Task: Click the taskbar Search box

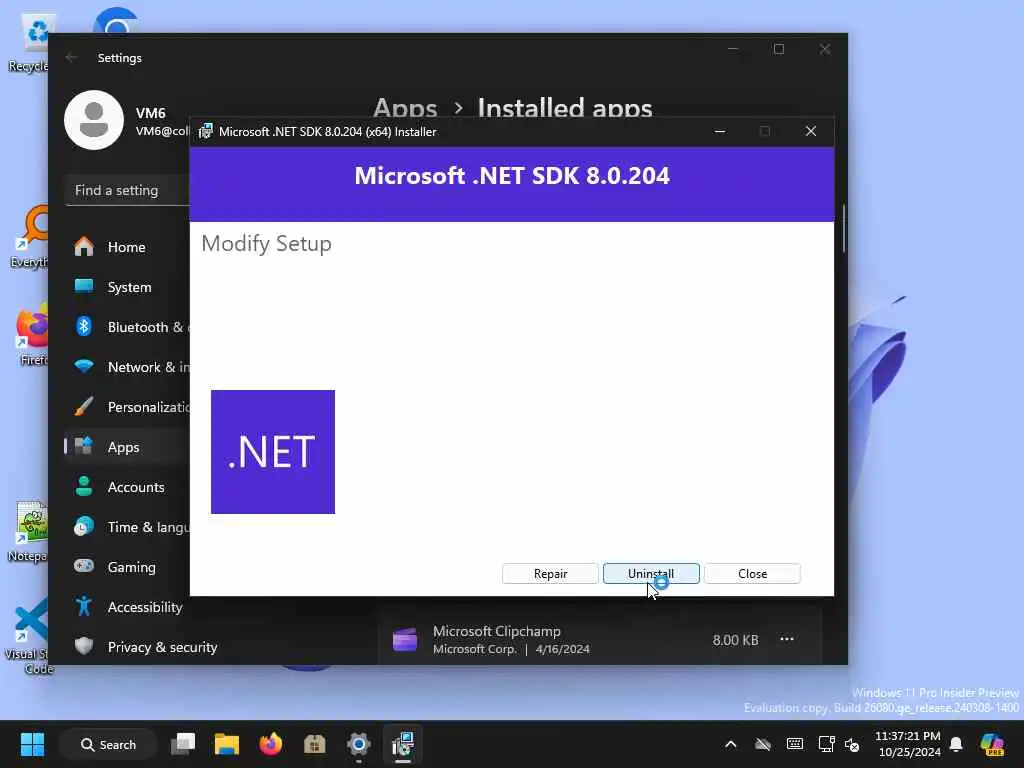Action: pos(108,744)
